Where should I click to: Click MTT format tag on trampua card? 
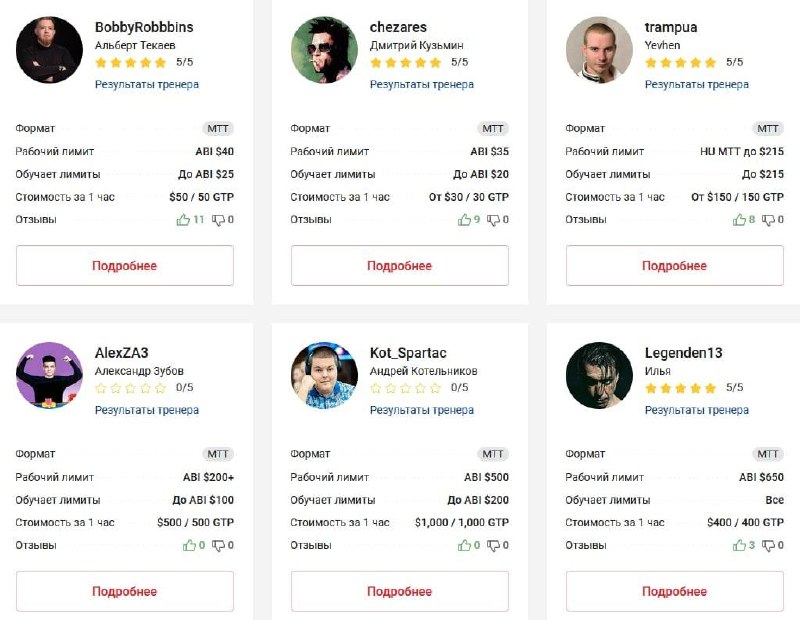coord(768,129)
